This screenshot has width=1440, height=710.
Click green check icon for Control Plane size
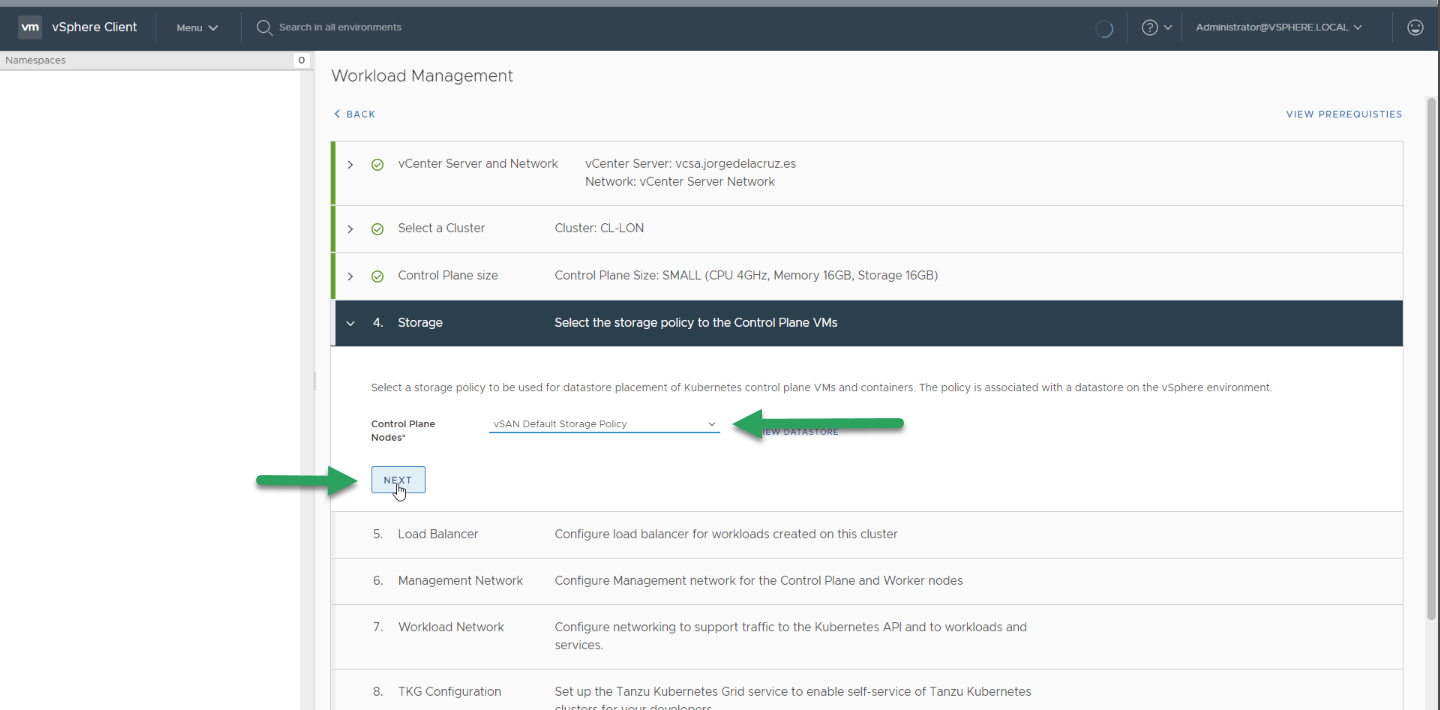click(x=377, y=276)
